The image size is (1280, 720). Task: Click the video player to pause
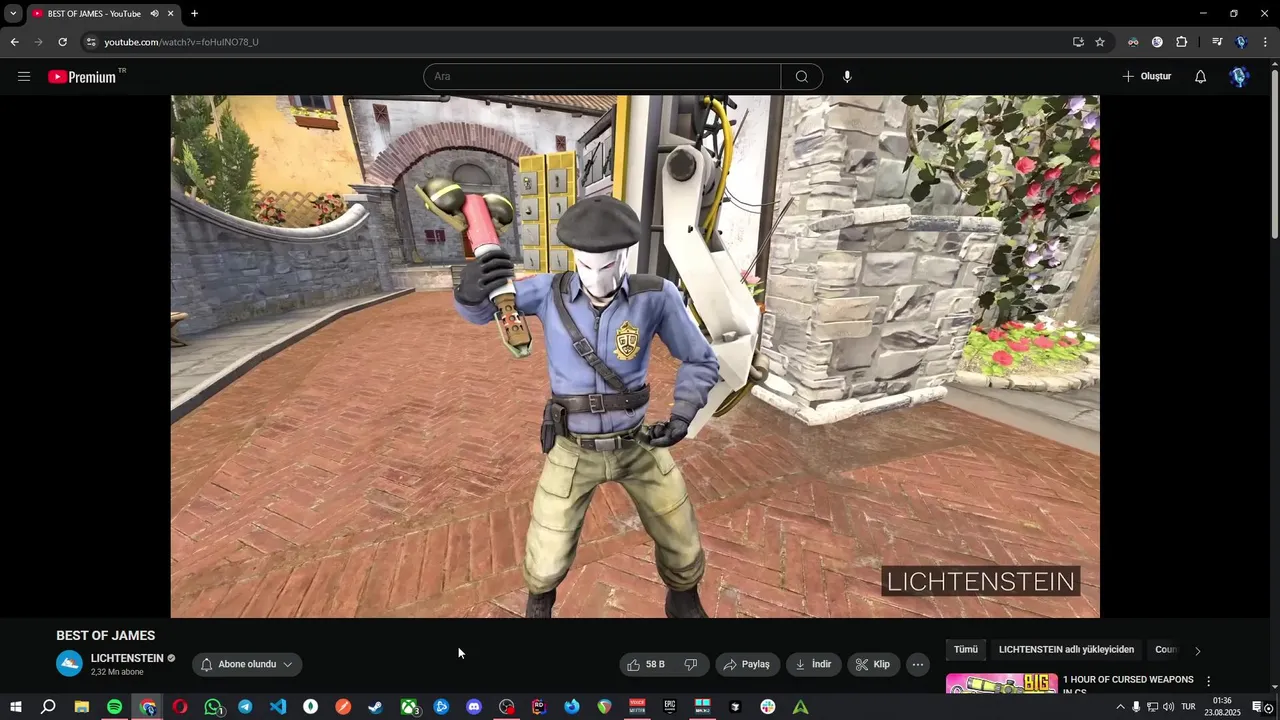click(635, 356)
